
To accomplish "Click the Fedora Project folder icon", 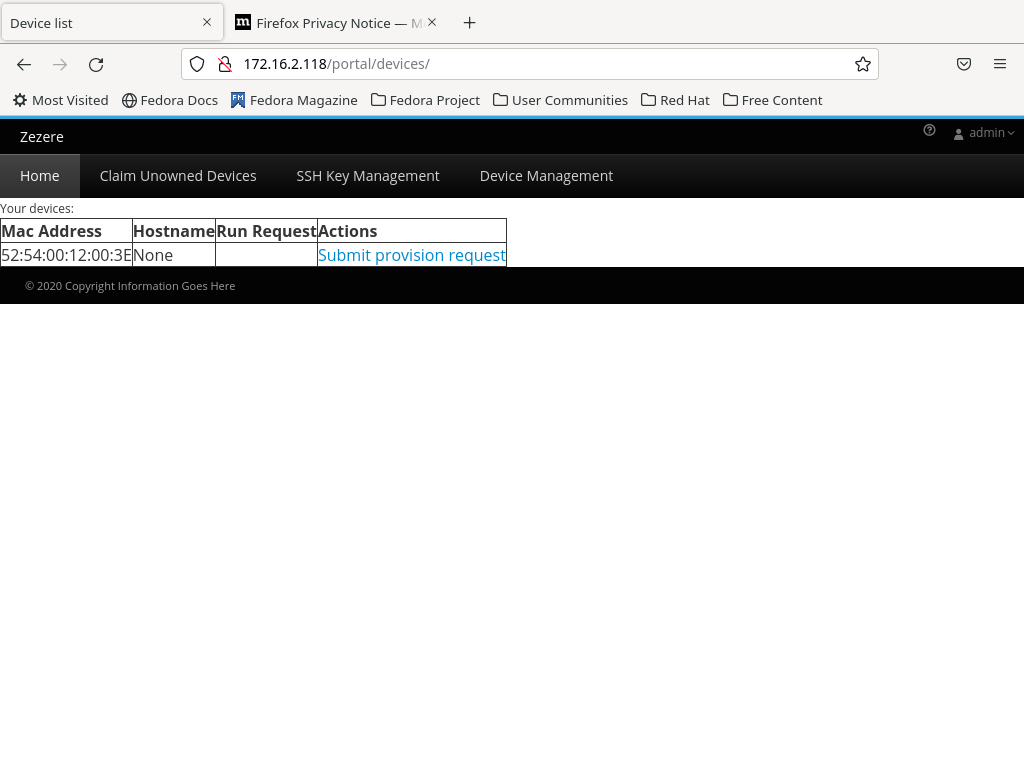I will (x=378, y=100).
